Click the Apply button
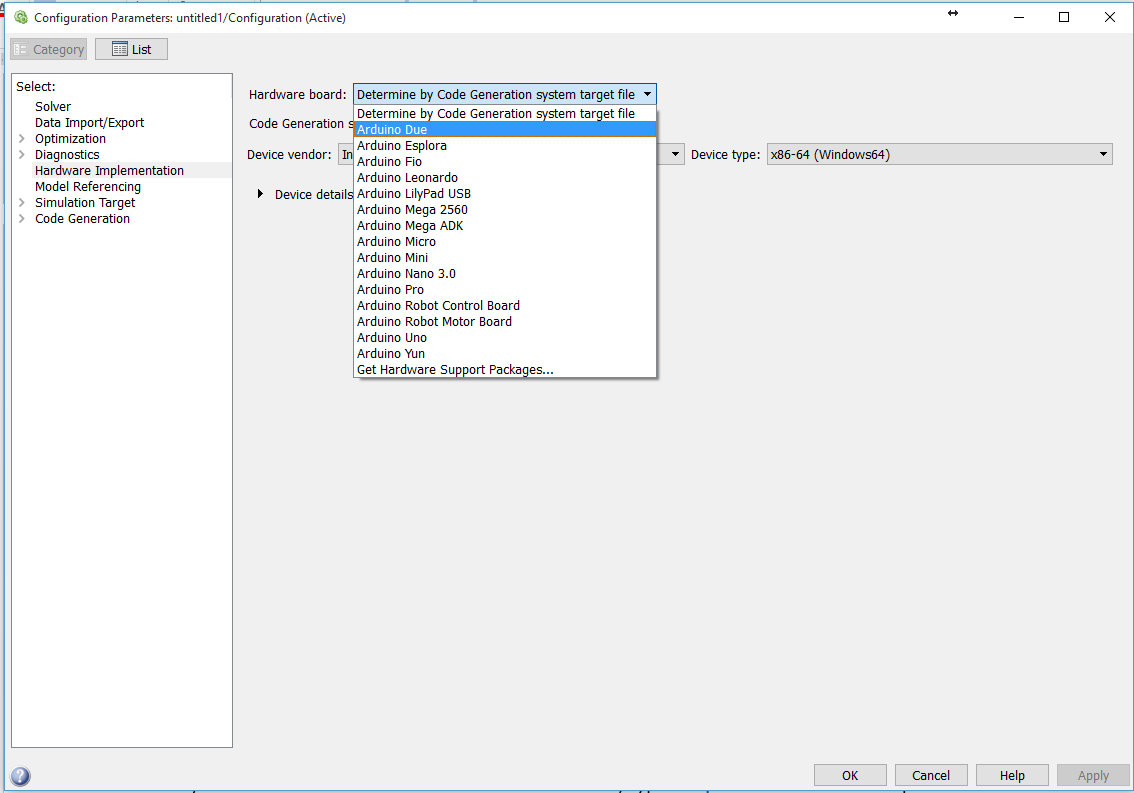 point(1093,775)
